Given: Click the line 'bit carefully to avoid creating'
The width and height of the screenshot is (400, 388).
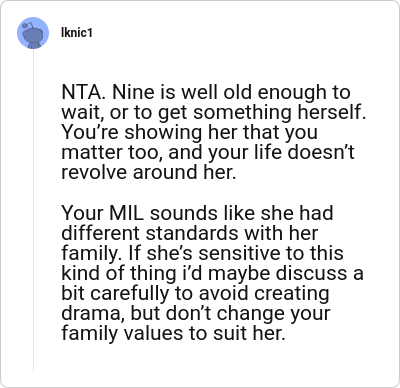Looking at the screenshot, I should [x=195, y=293].
